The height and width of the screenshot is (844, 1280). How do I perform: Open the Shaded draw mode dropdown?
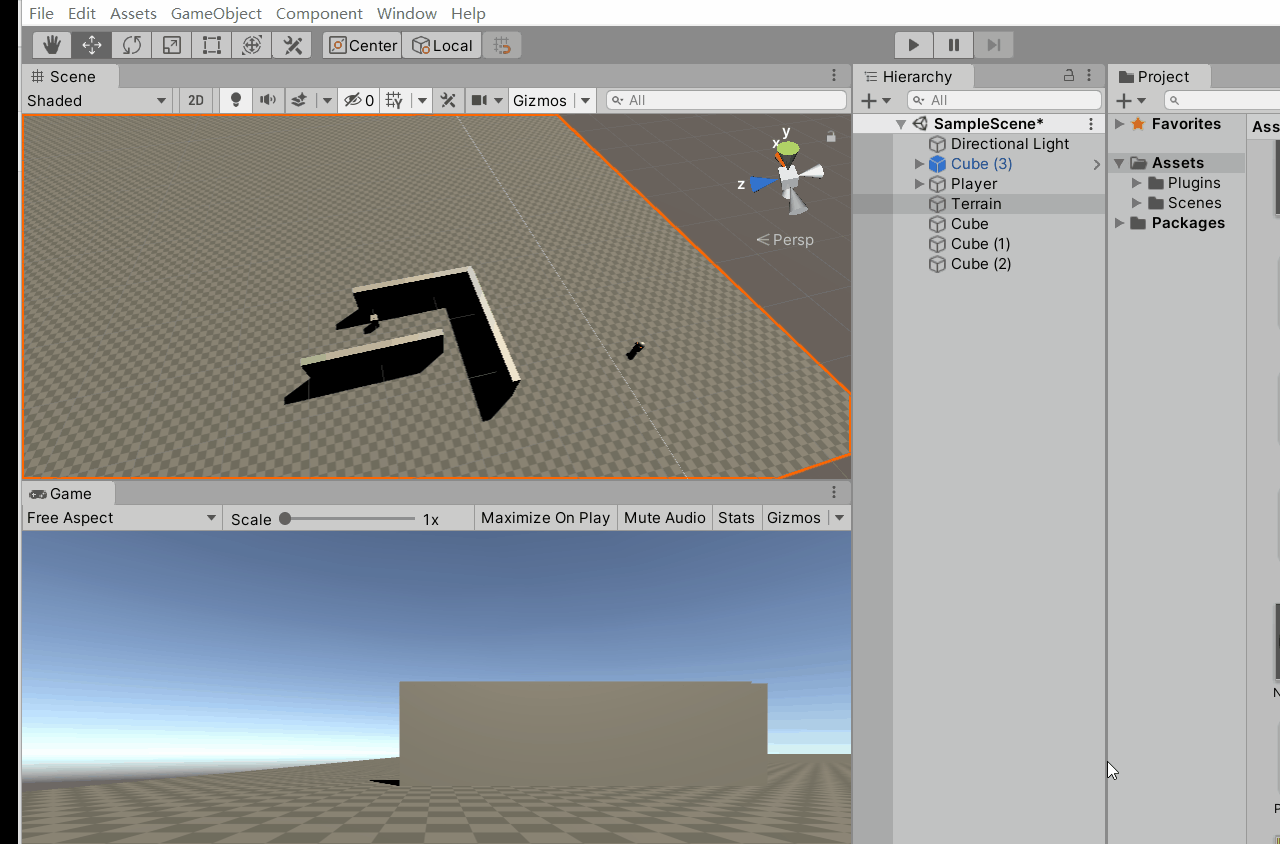point(97,100)
